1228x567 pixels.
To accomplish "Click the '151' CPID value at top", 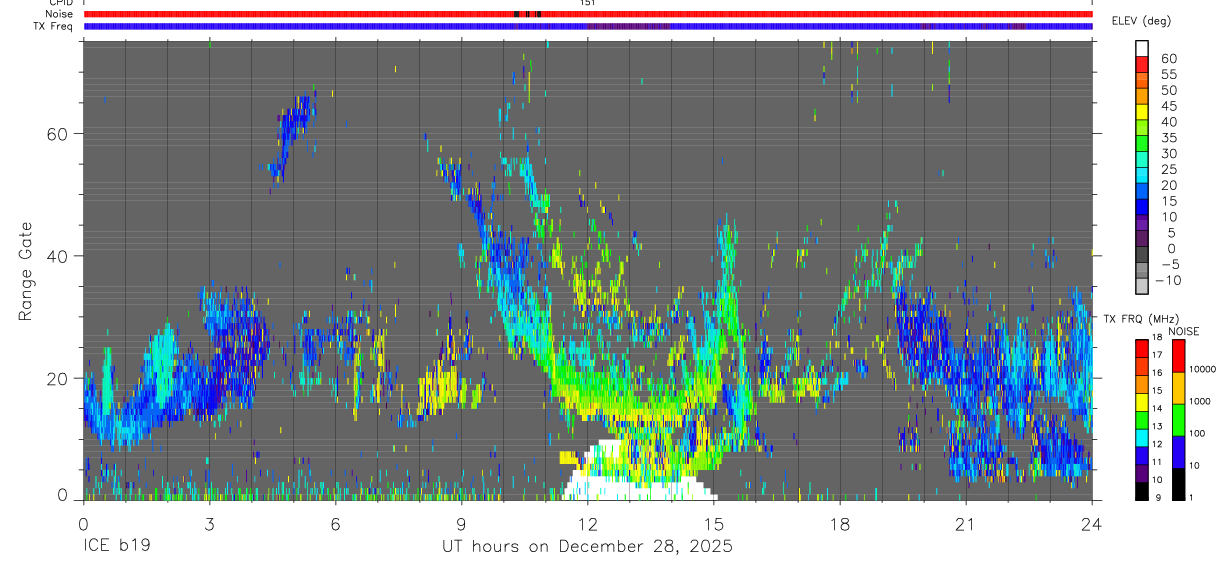I will coord(587,3).
